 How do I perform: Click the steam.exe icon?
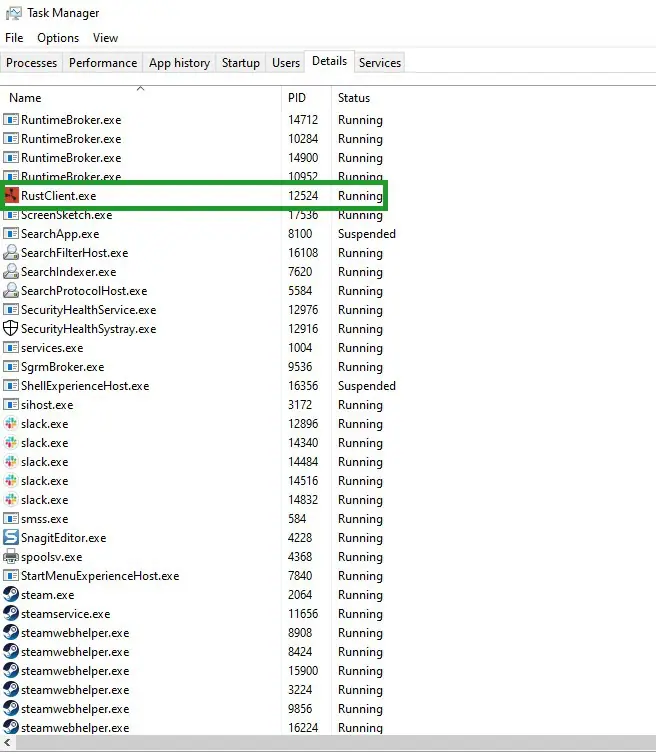pyautogui.click(x=11, y=594)
